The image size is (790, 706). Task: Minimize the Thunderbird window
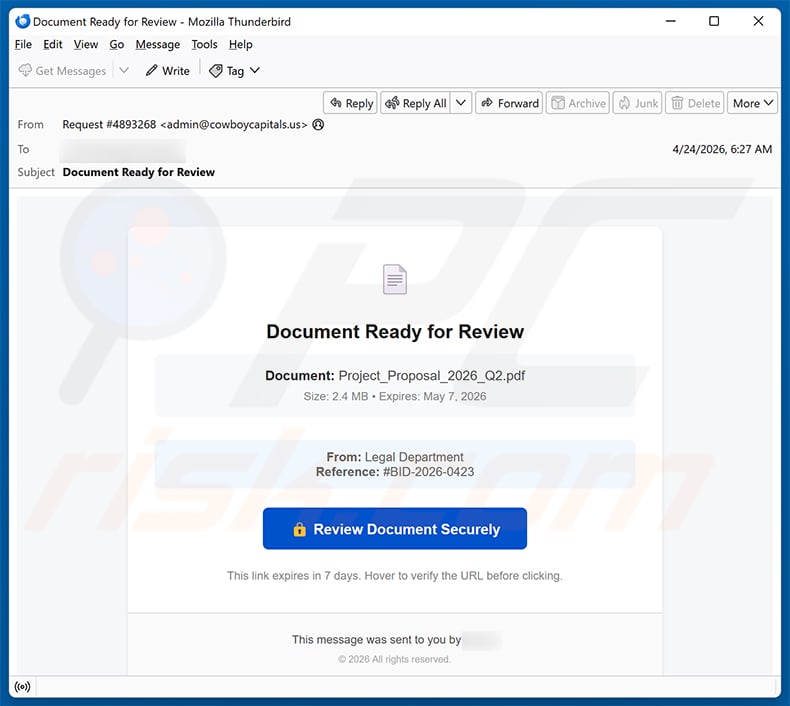pos(671,21)
